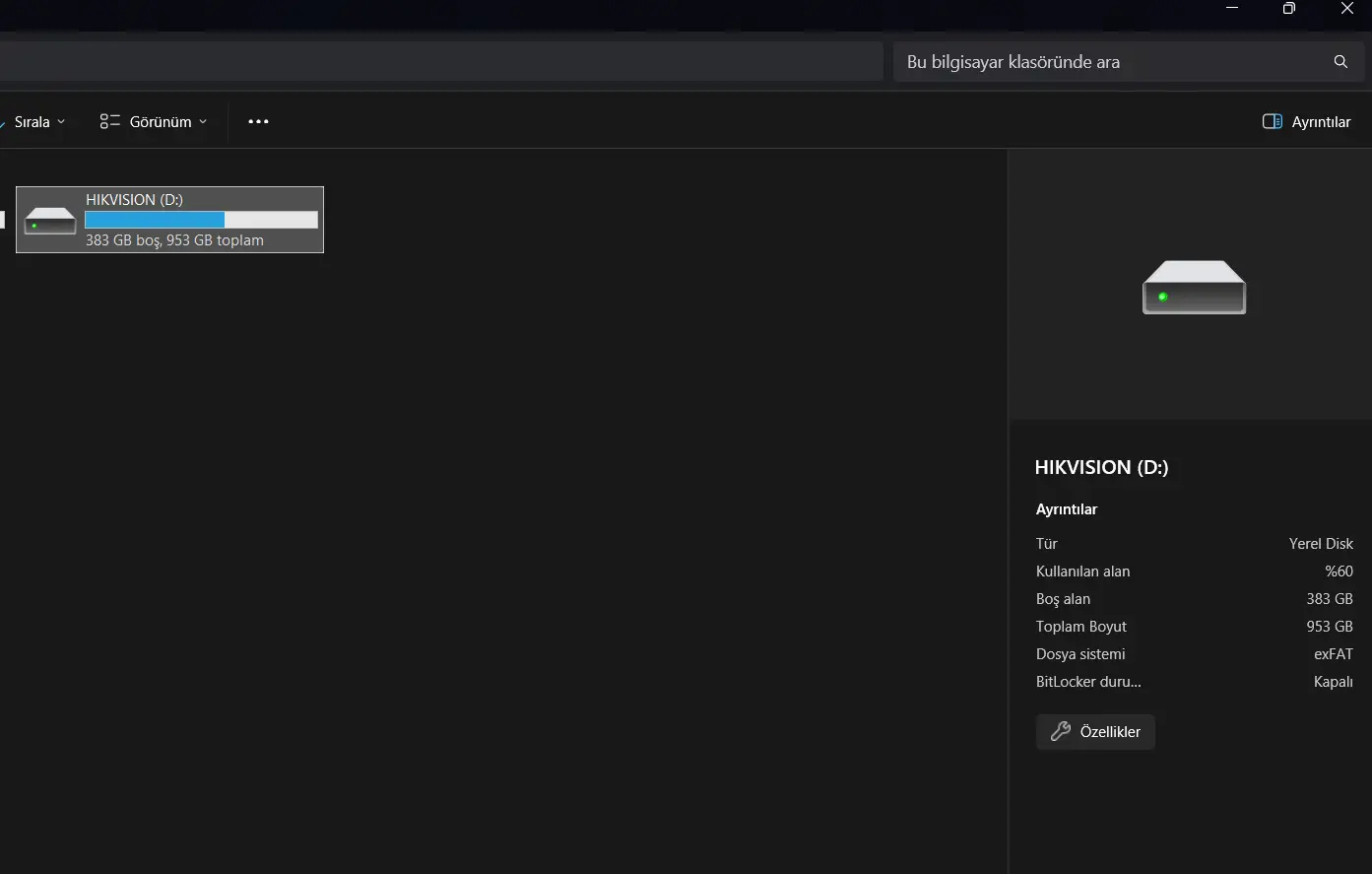Click the wrench icon on Özellikler
The width and height of the screenshot is (1372, 874).
(x=1060, y=731)
